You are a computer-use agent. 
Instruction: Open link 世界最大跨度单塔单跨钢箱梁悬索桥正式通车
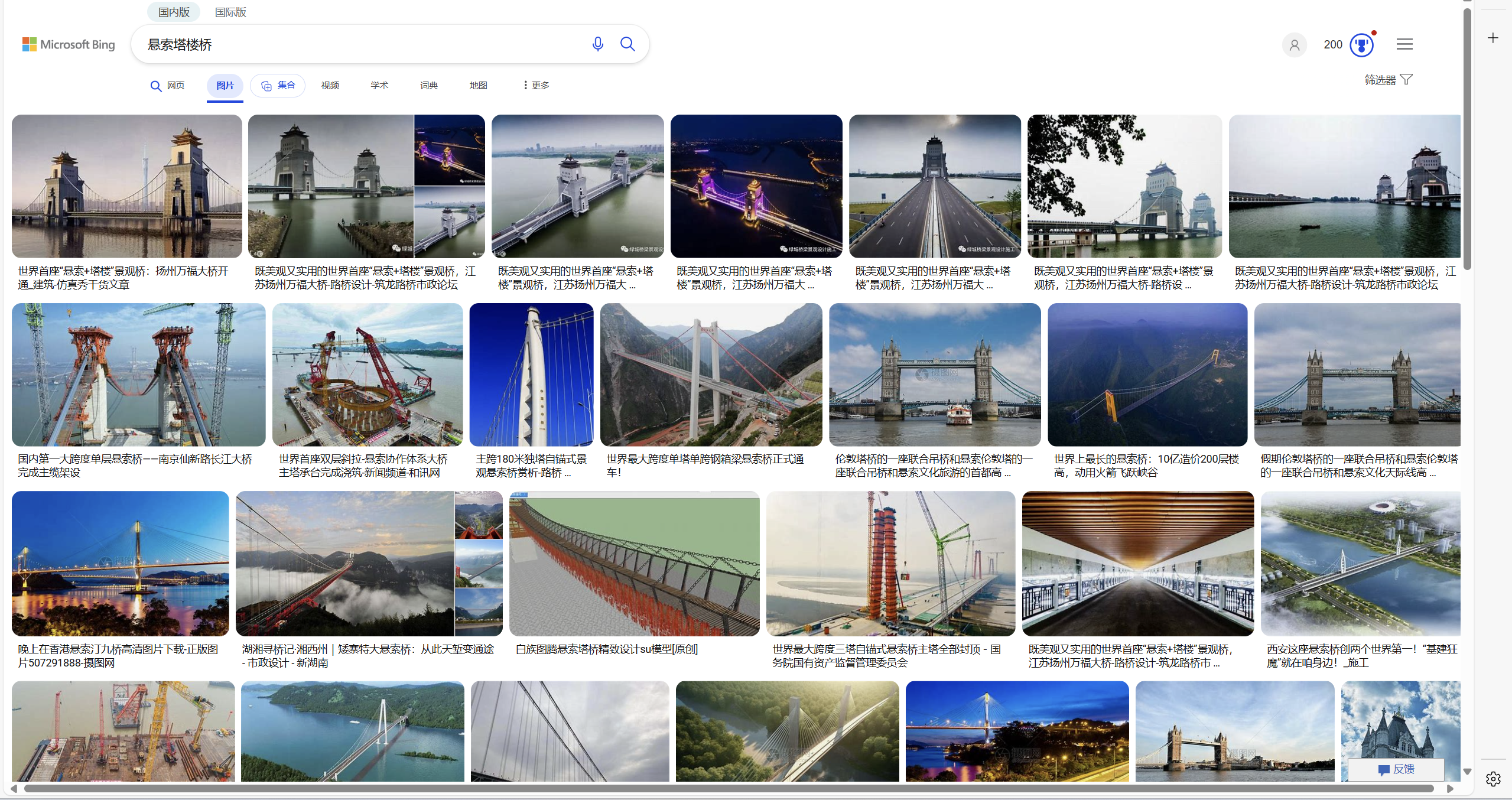(x=705, y=466)
